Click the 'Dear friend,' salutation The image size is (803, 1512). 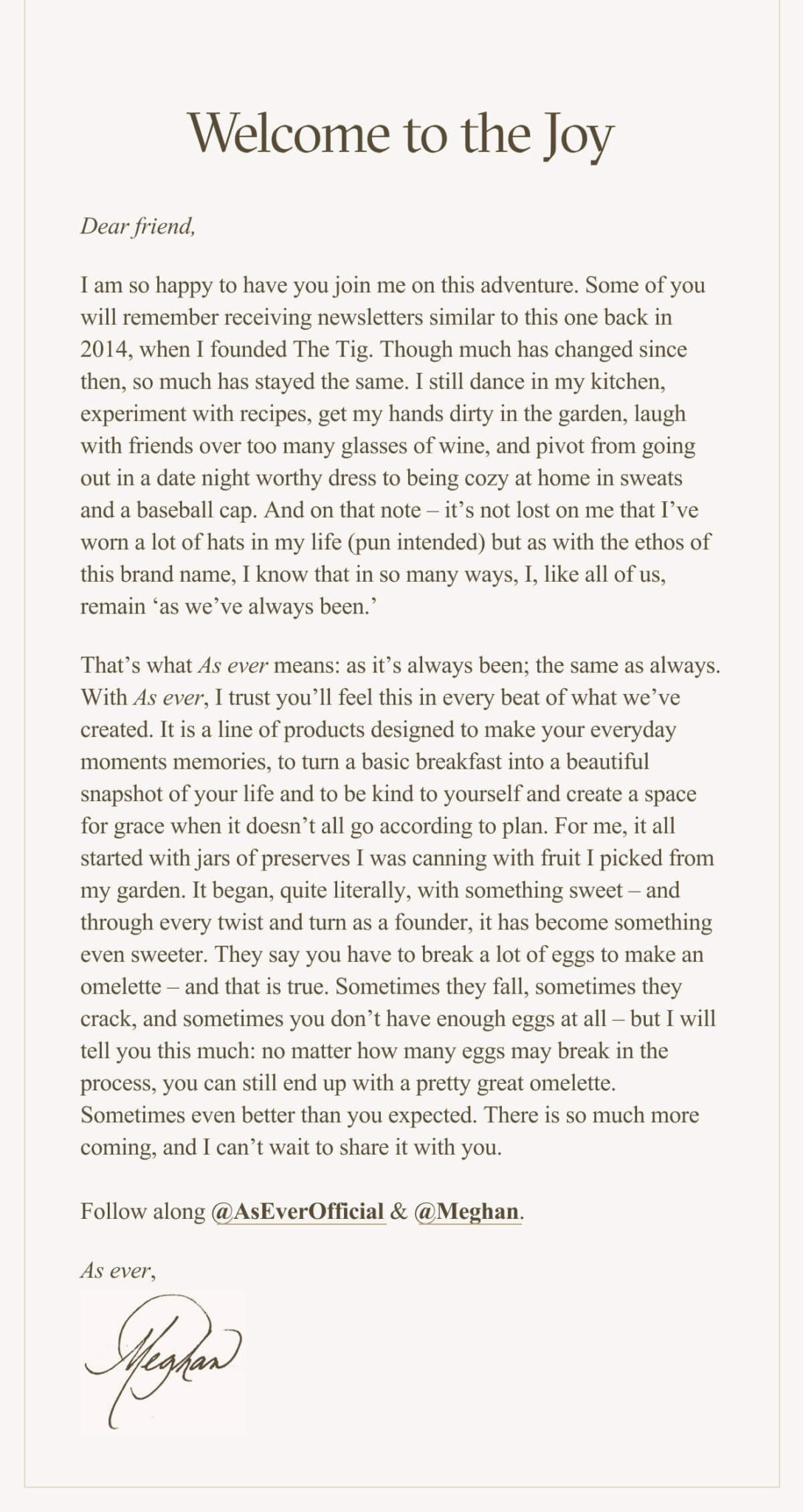pos(138,226)
